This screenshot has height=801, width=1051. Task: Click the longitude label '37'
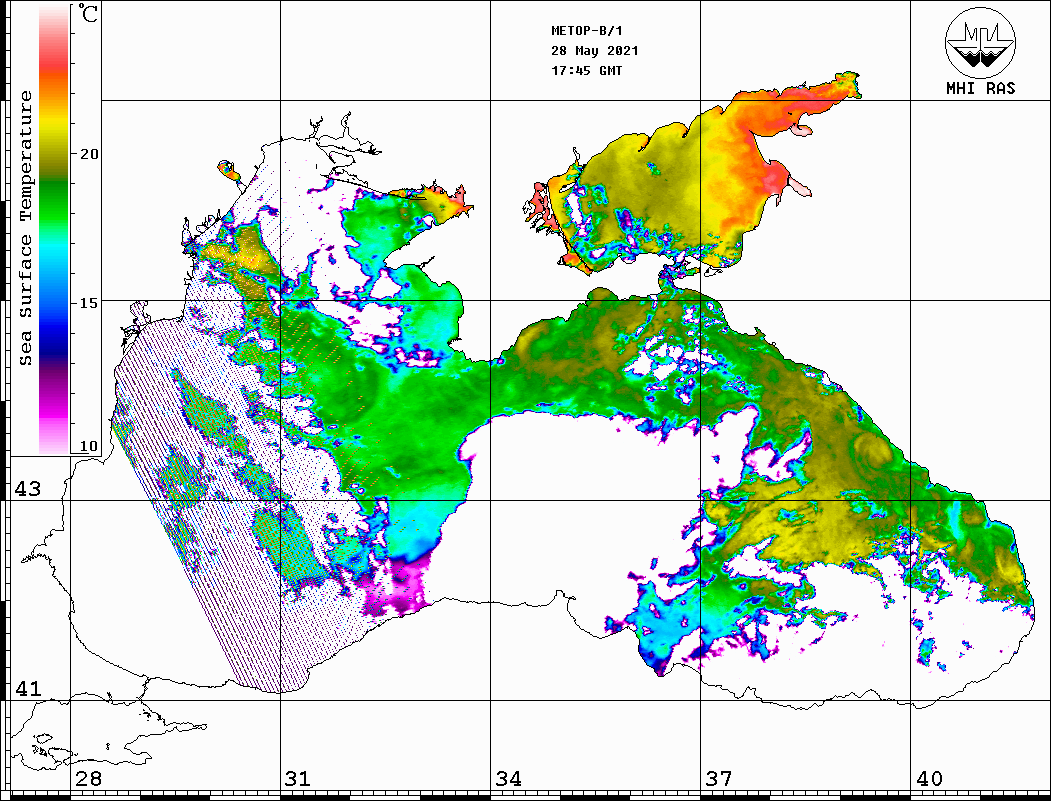point(719,779)
